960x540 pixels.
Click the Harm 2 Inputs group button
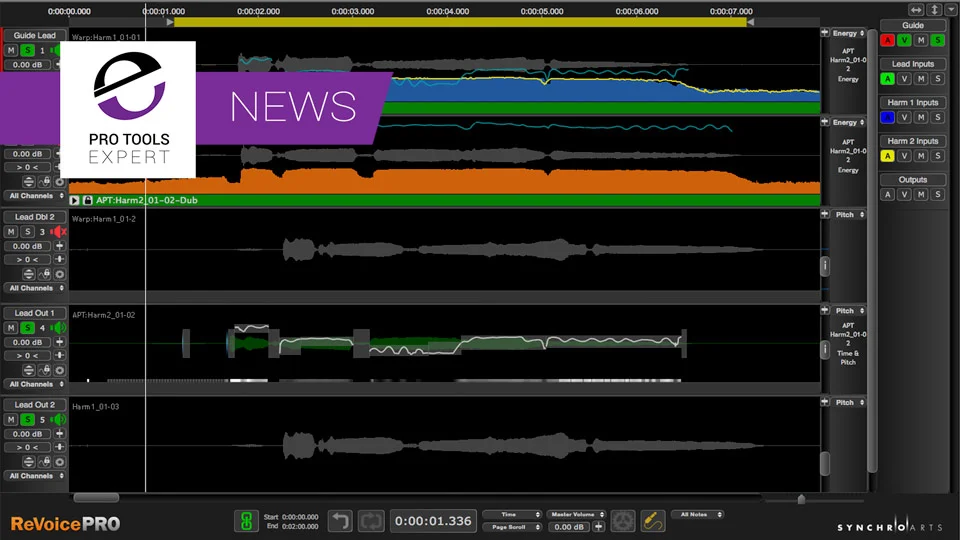click(x=913, y=141)
